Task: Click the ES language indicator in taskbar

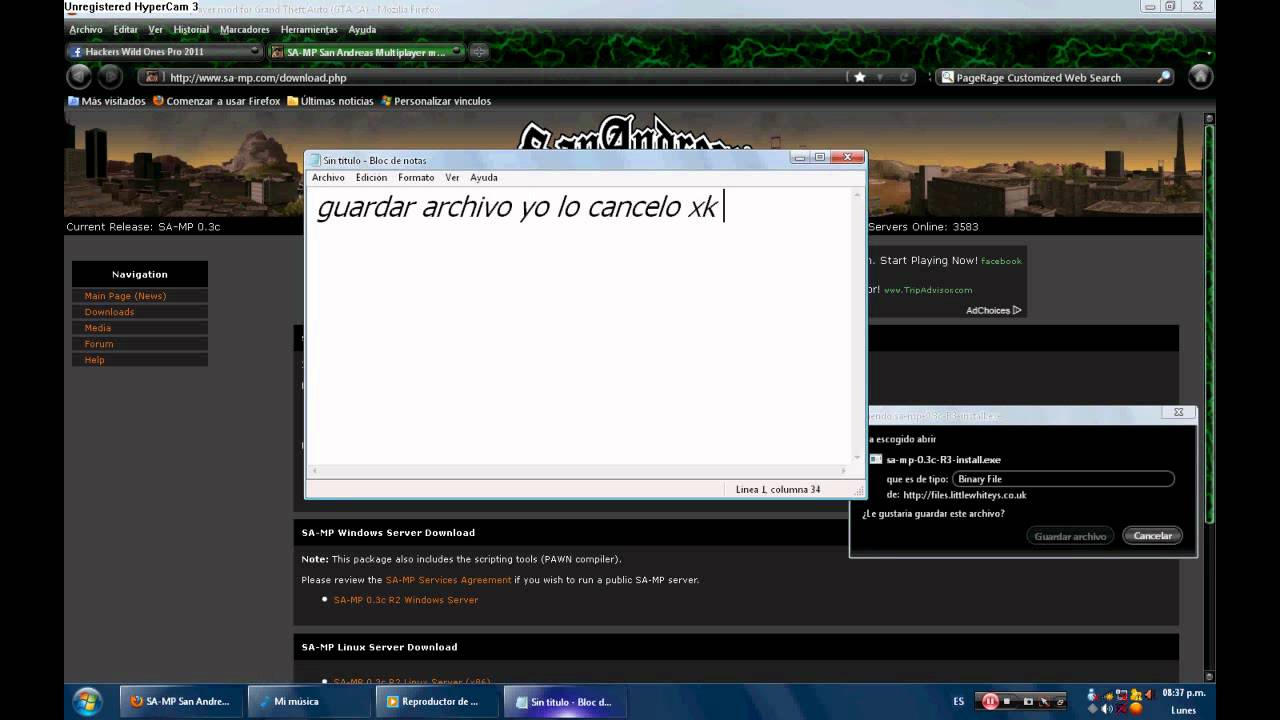Action: point(959,702)
